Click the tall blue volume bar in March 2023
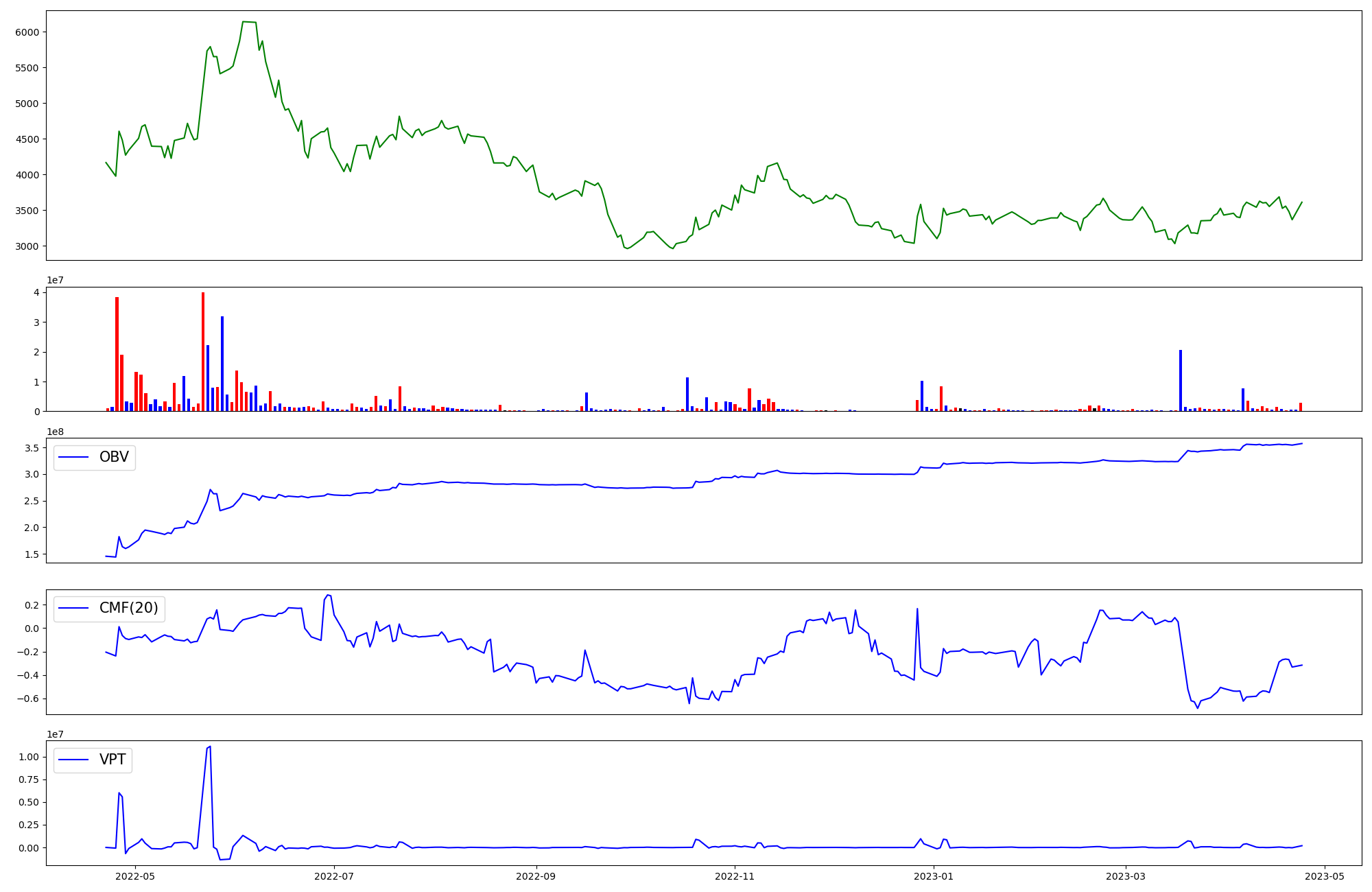The width and height of the screenshot is (1372, 892). pos(1181,381)
